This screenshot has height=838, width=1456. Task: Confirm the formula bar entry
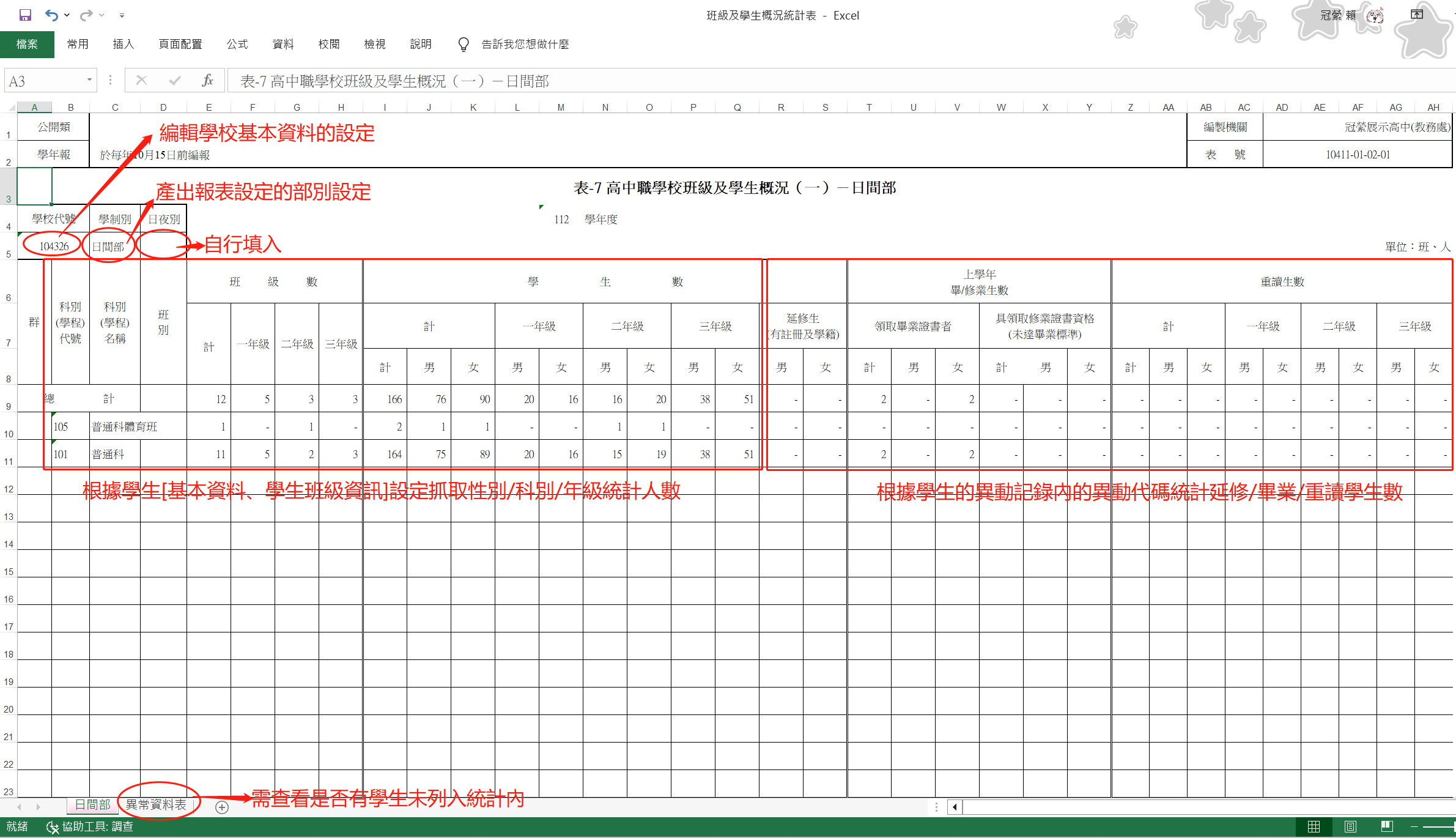[175, 80]
